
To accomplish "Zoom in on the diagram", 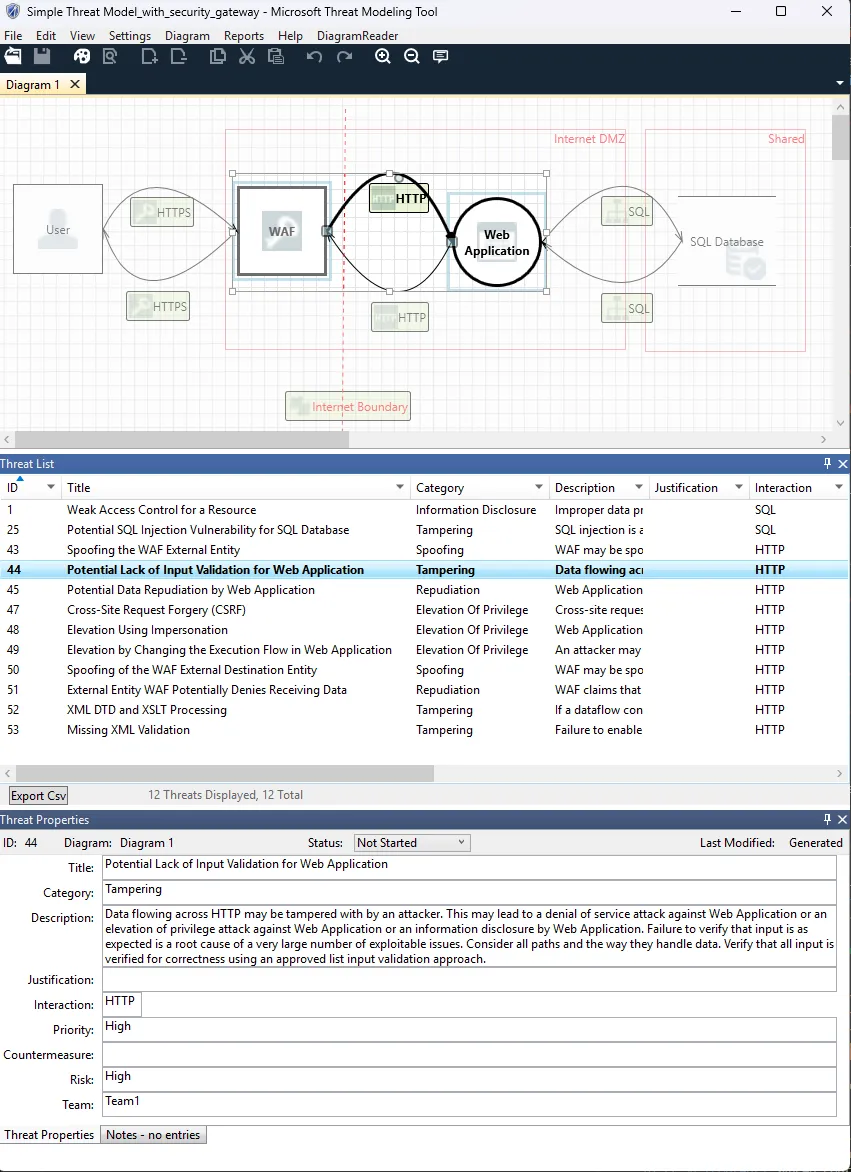I will [382, 56].
